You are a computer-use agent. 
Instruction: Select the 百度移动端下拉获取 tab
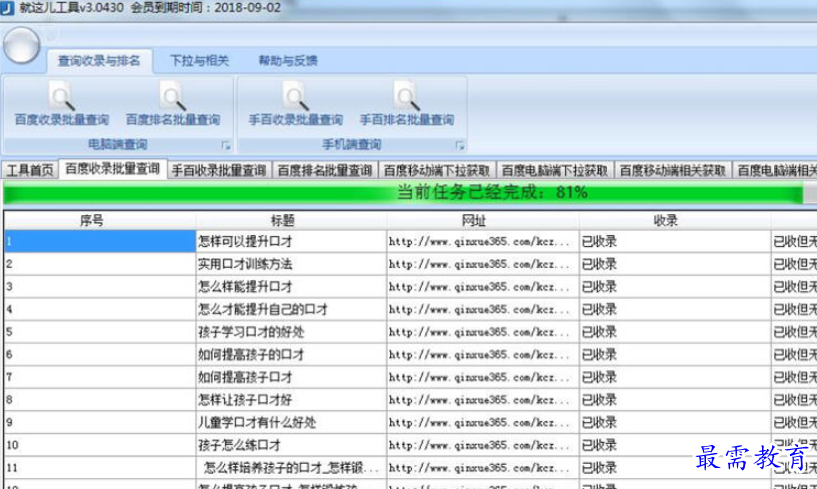[x=437, y=170]
